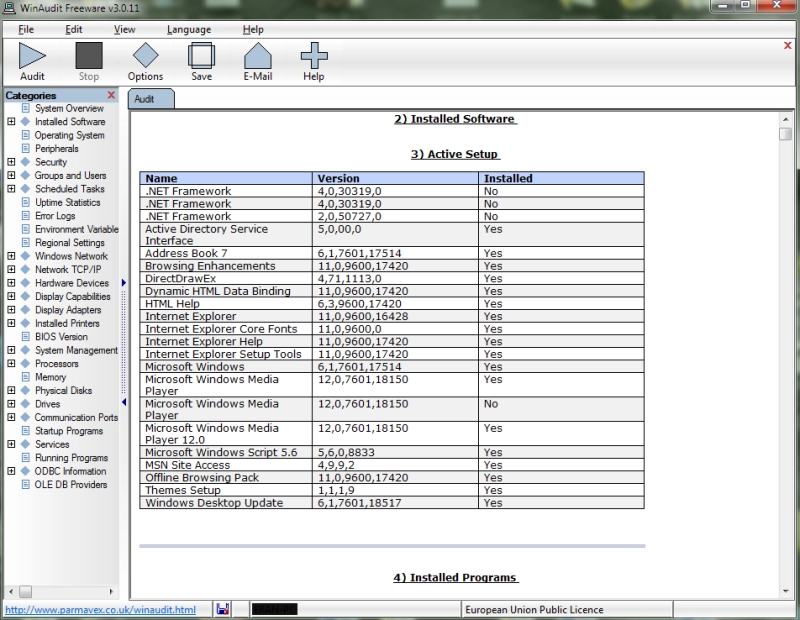Click the Name column header

pos(226,178)
